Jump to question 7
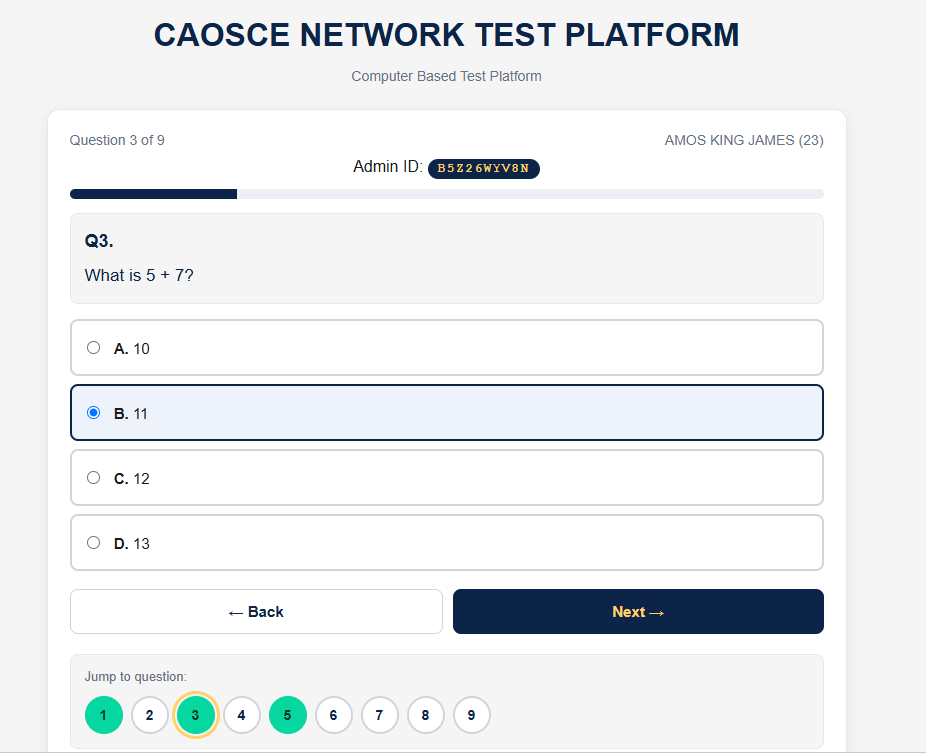 [379, 715]
